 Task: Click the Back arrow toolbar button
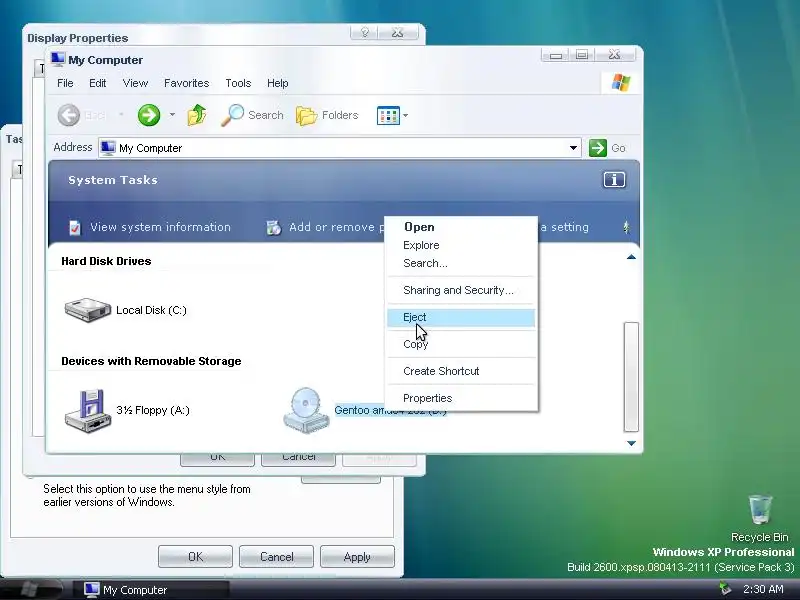(68, 115)
